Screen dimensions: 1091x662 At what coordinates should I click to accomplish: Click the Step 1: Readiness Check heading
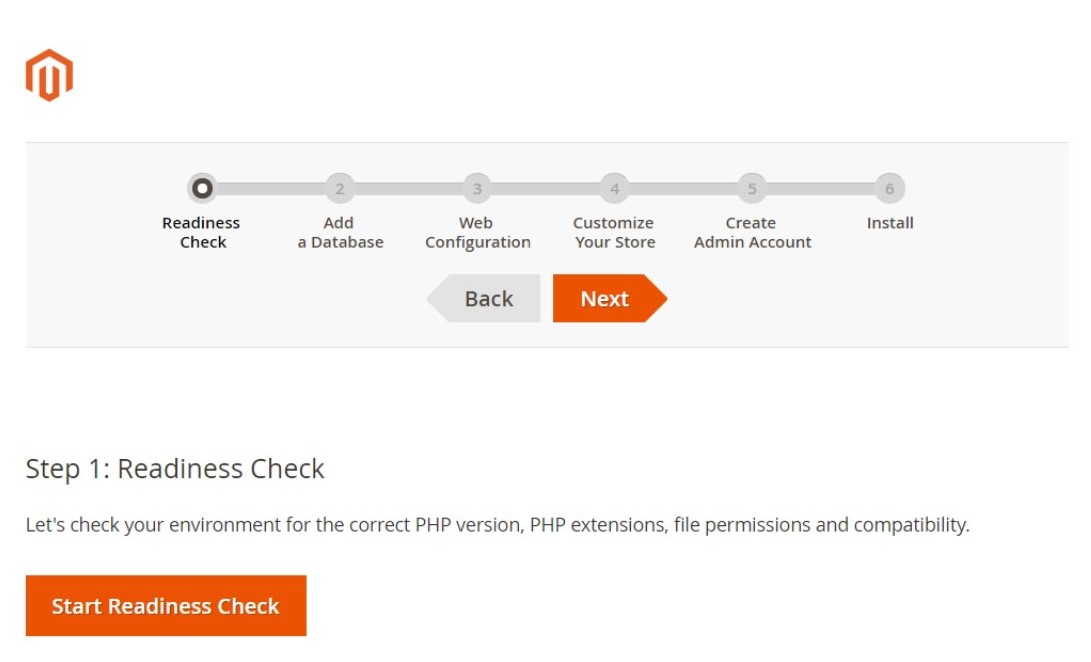(x=175, y=469)
